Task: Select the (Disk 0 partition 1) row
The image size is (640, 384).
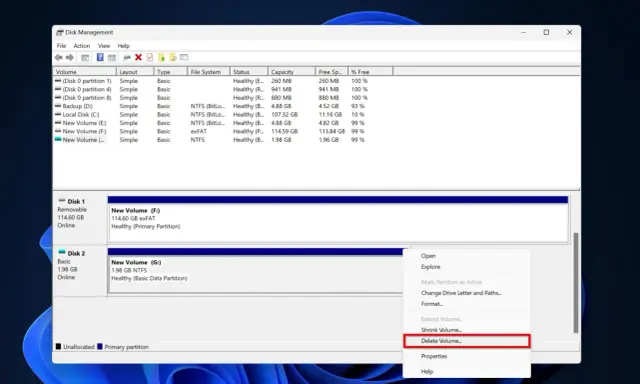Action: [x=211, y=81]
